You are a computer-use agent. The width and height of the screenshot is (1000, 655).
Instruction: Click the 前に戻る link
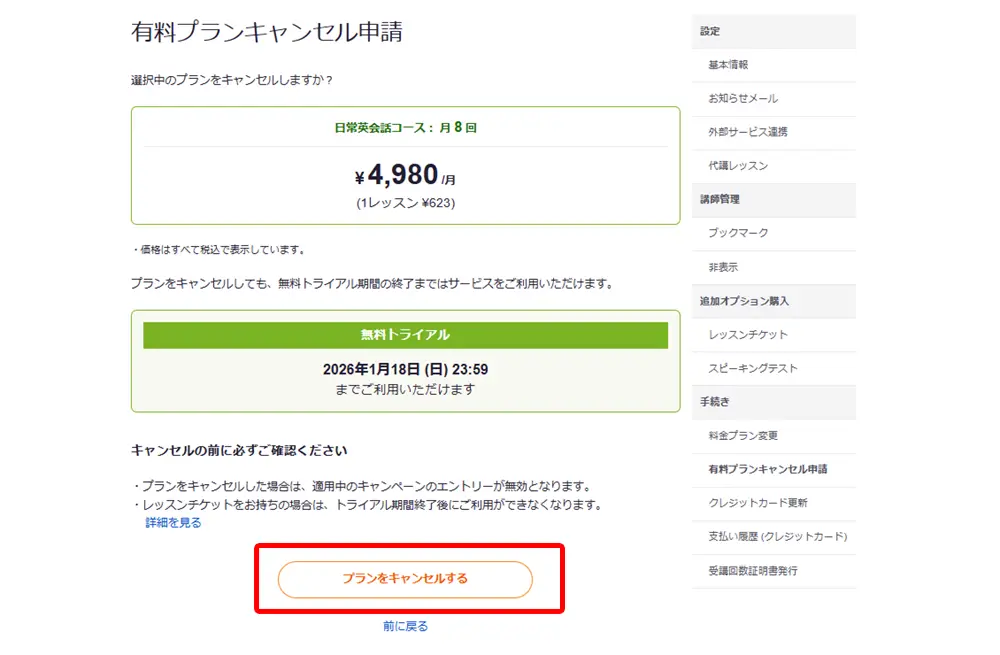[405, 626]
